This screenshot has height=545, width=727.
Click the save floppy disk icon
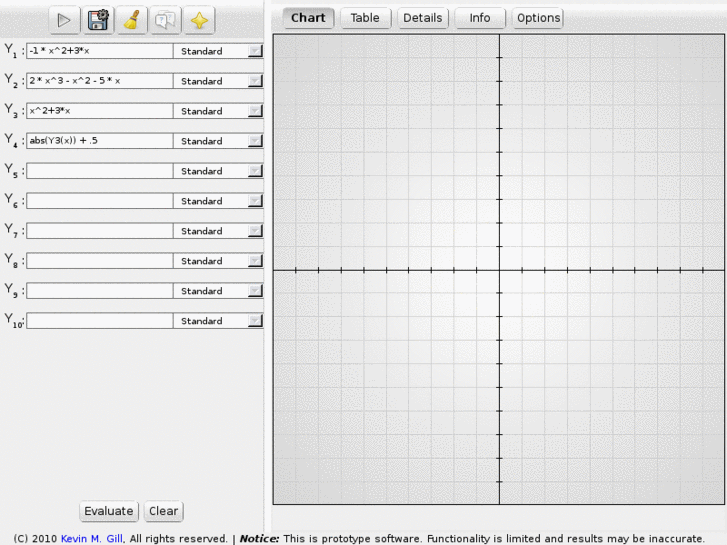[98, 20]
